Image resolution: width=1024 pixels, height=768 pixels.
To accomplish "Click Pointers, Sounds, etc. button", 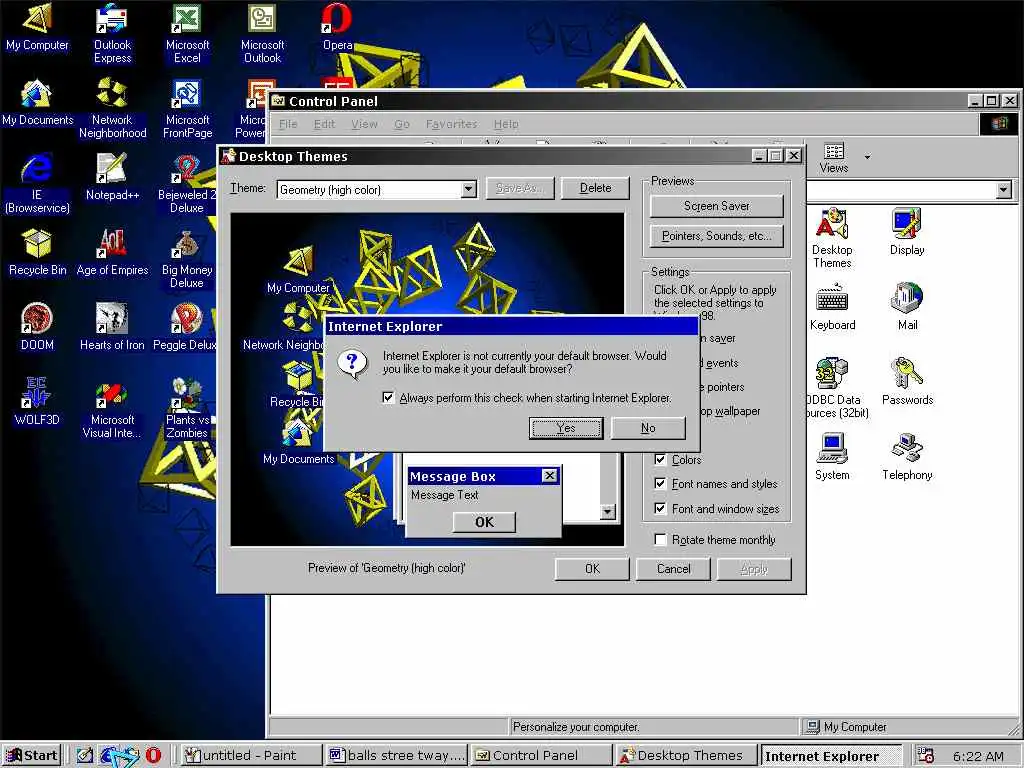I will pyautogui.click(x=716, y=236).
